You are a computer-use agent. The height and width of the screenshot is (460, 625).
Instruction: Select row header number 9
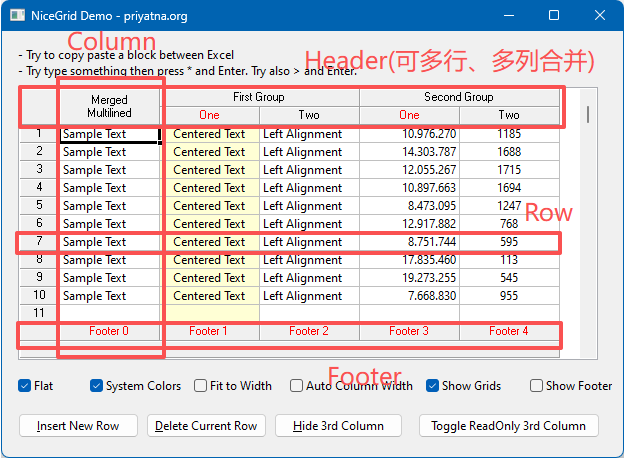tap(39, 277)
